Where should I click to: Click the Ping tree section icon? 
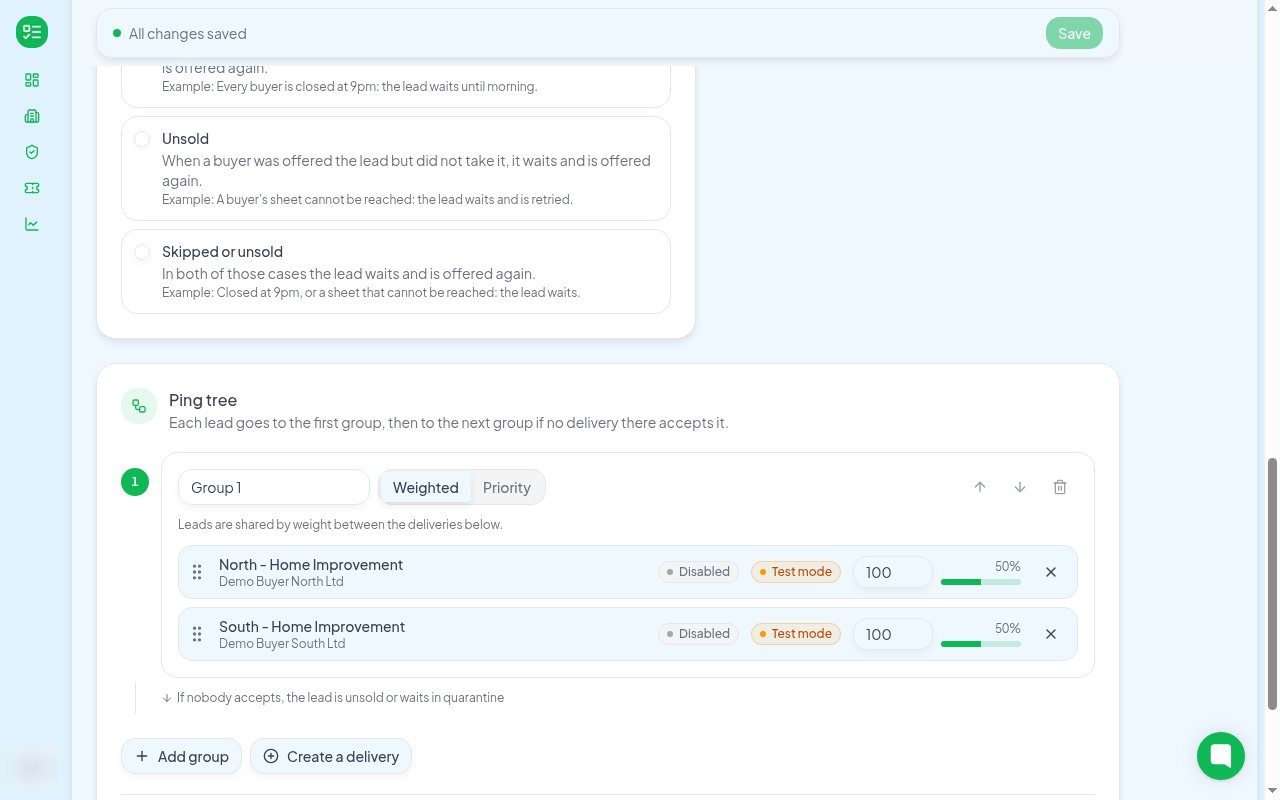pos(139,406)
